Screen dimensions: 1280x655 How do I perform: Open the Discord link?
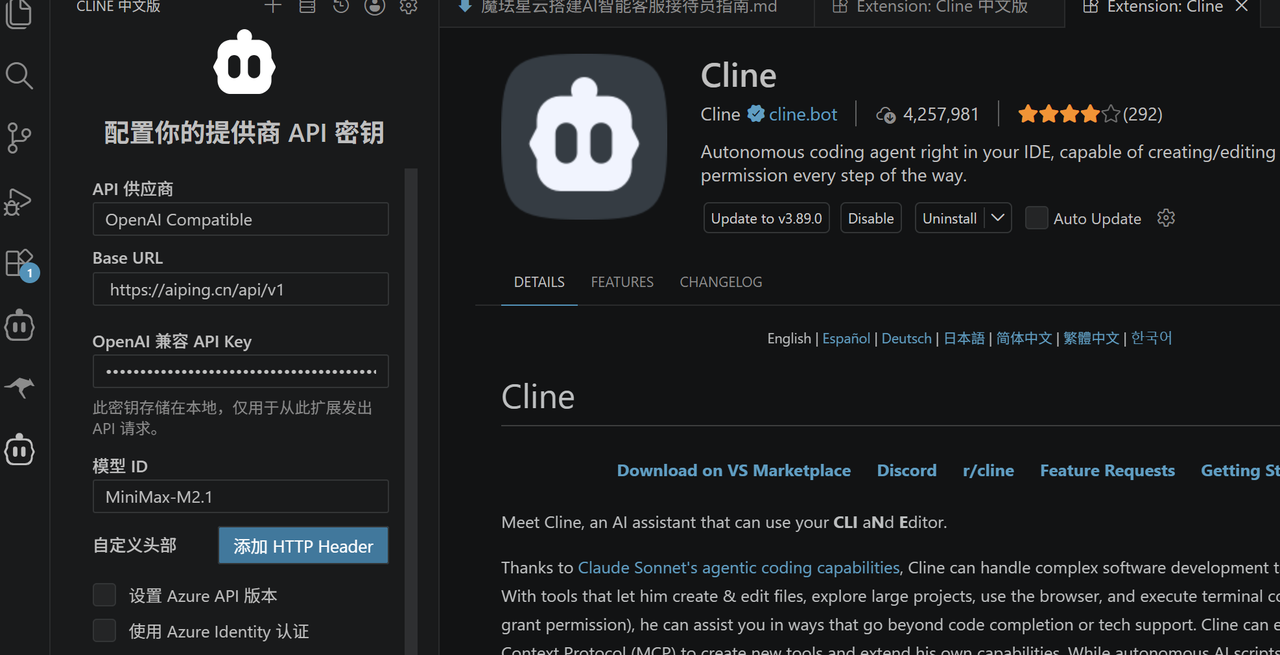point(907,470)
